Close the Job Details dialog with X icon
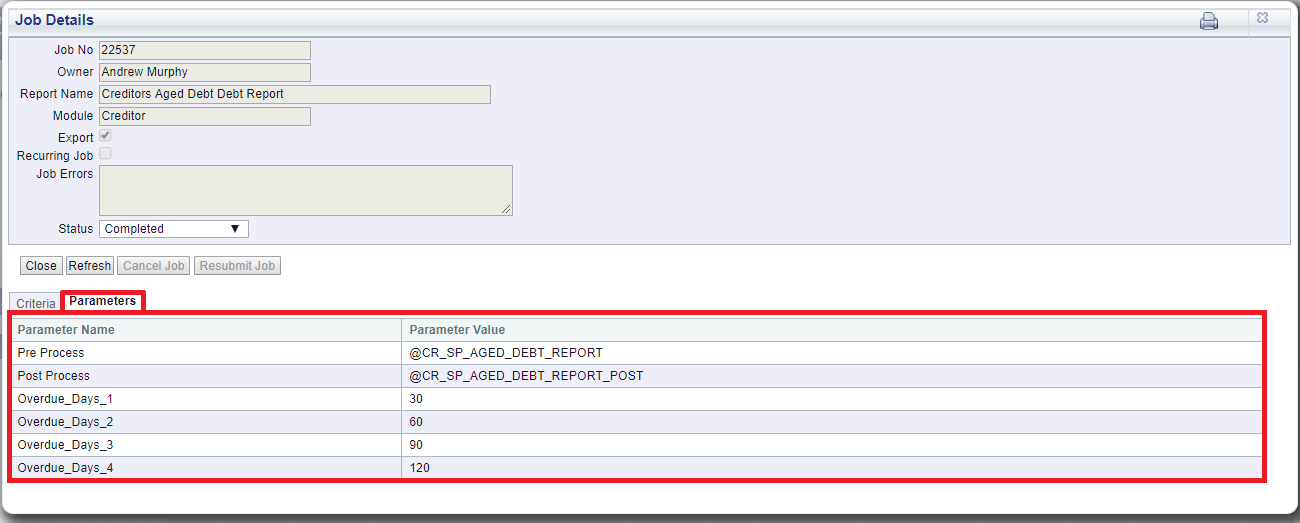The height and width of the screenshot is (523, 1300). click(1263, 18)
